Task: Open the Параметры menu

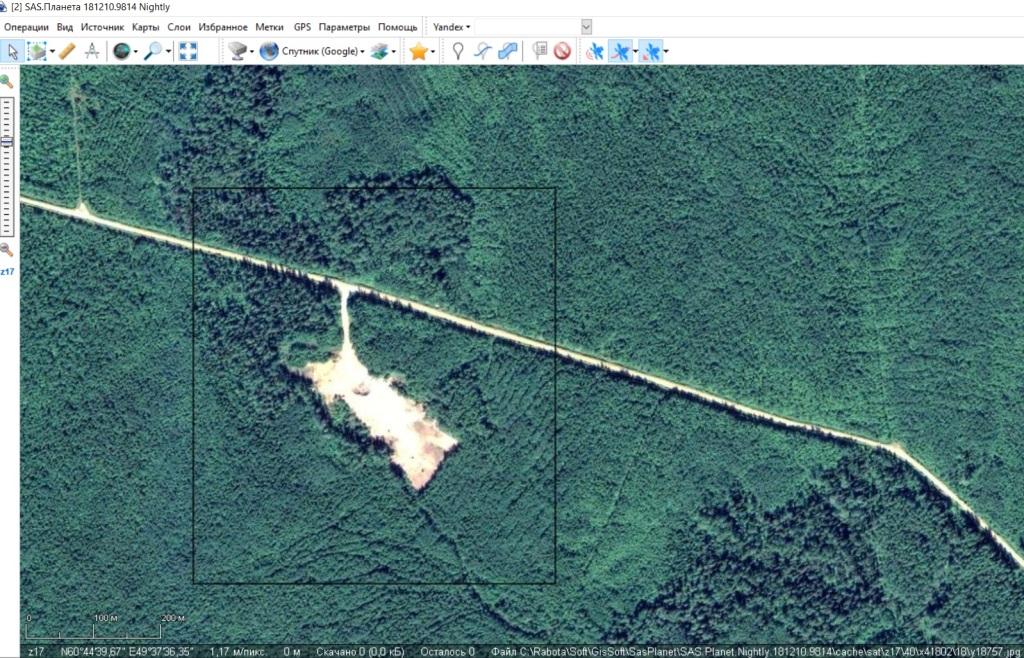Action: click(x=344, y=27)
